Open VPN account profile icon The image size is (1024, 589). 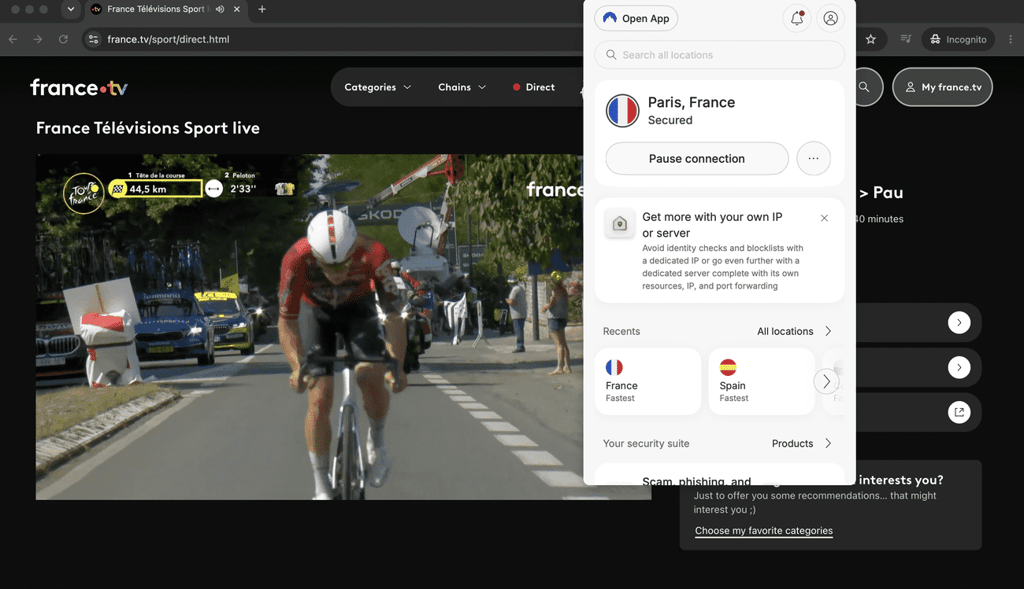point(831,18)
